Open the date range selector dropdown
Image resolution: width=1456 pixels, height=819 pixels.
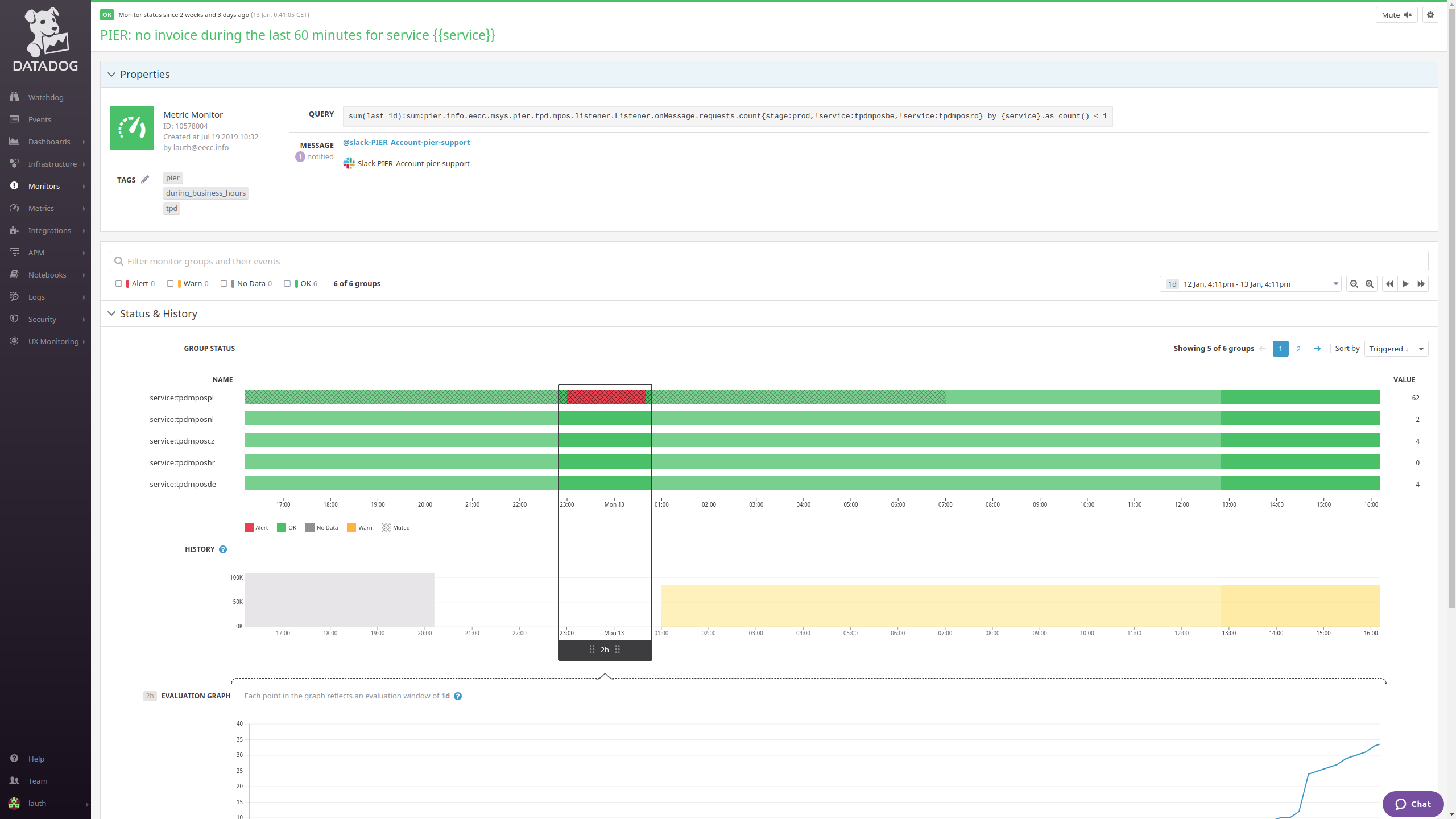(1336, 283)
